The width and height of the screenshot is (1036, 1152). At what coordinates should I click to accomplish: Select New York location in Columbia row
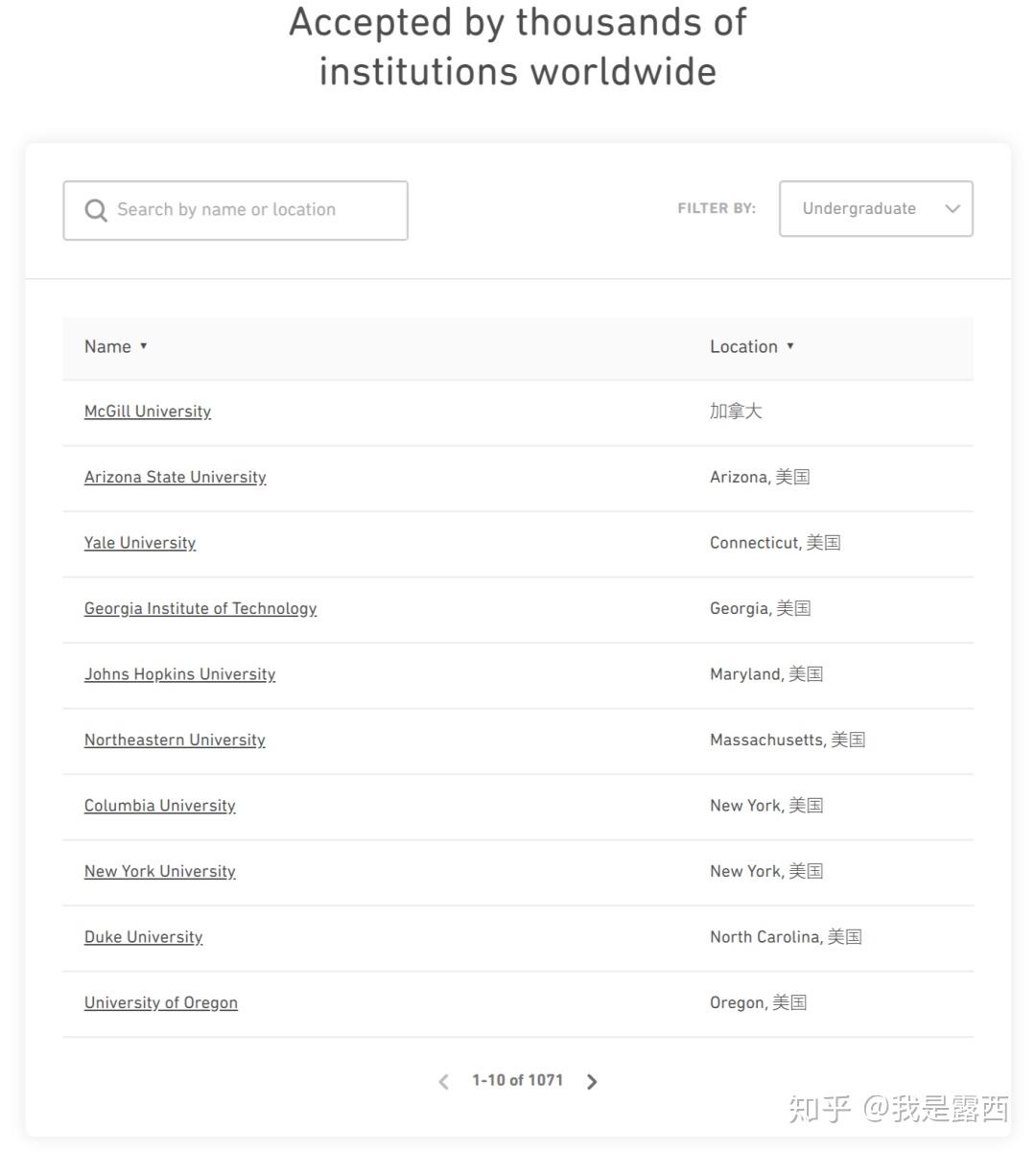tap(766, 806)
